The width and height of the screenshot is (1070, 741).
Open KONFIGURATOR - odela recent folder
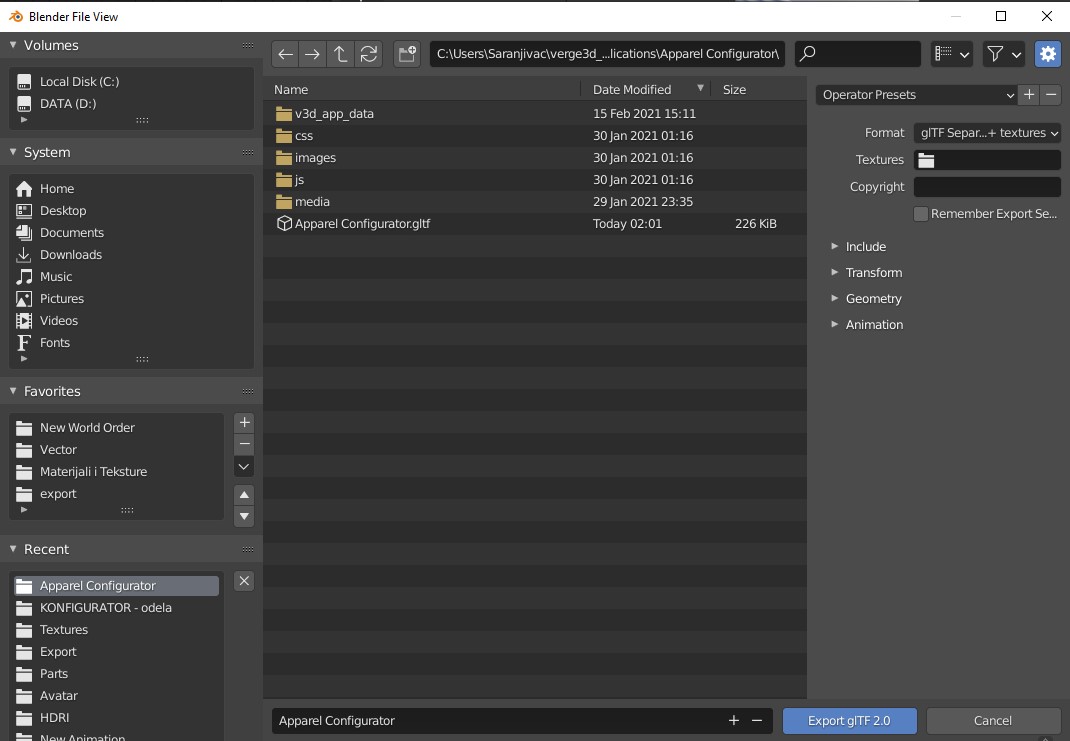116,608
